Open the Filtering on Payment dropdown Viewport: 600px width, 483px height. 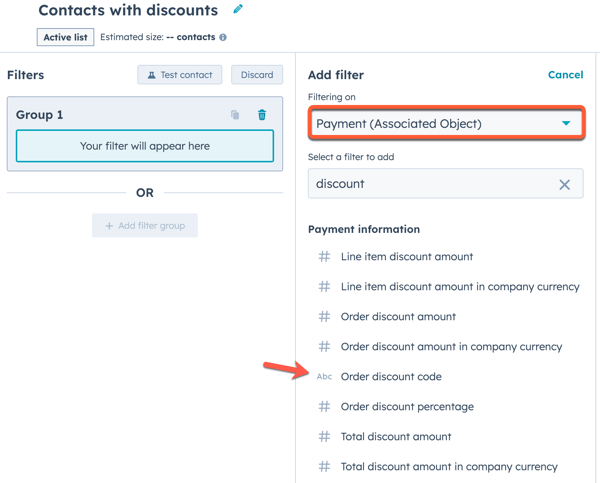coord(445,124)
